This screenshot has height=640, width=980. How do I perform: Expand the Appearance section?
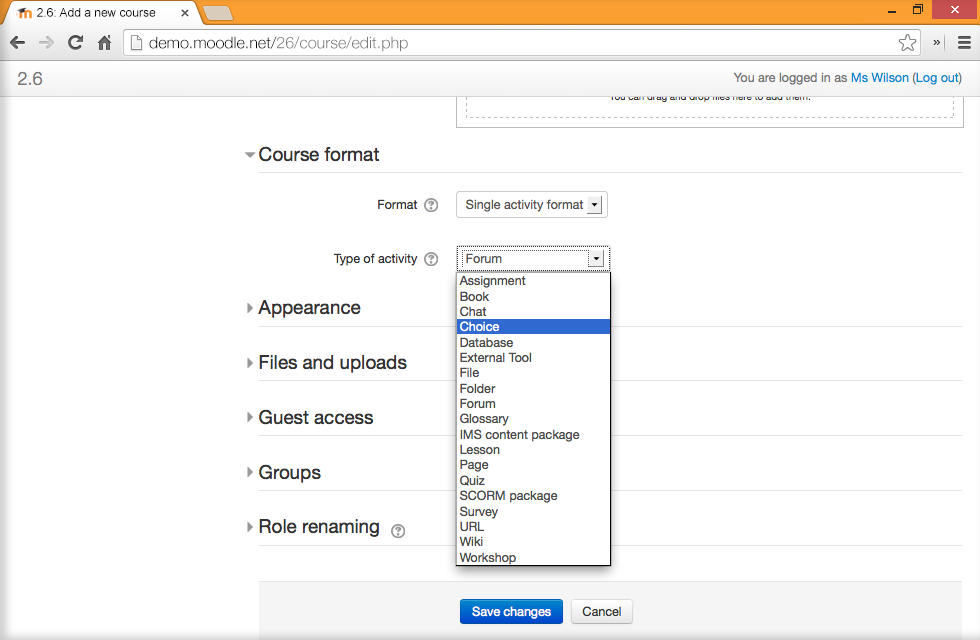[308, 308]
